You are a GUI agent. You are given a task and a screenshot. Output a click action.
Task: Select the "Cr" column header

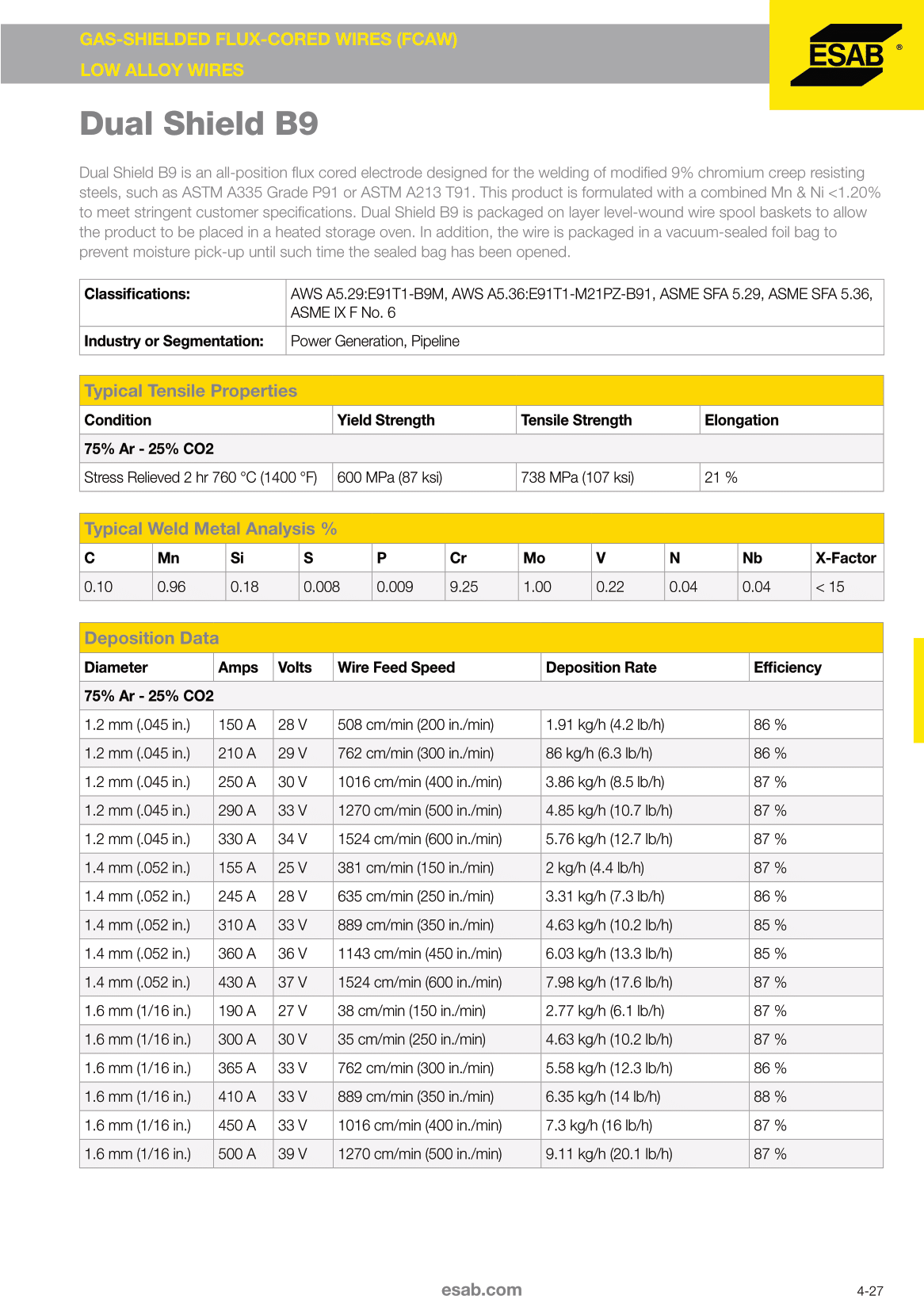tap(458, 558)
